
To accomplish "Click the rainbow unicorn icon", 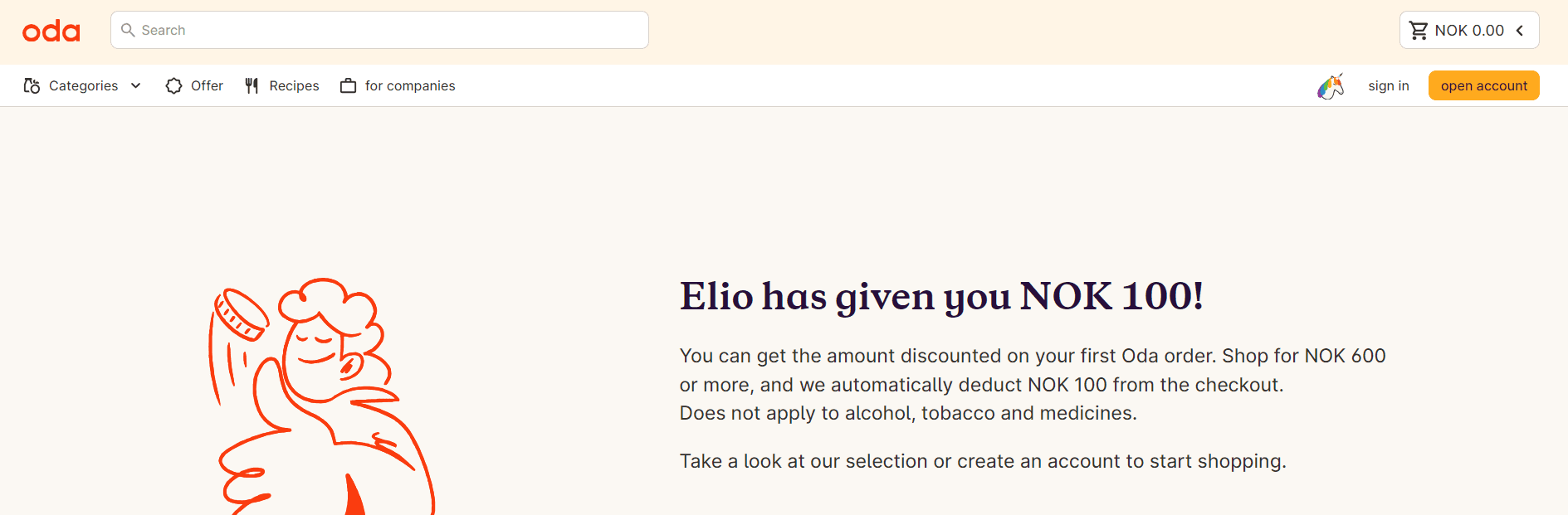I will click(x=1330, y=86).
